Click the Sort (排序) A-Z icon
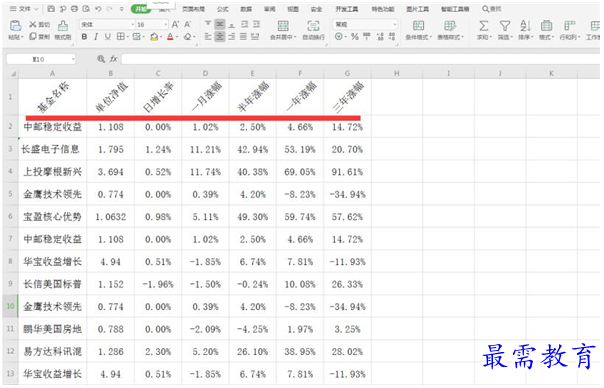This screenshot has height=388, width=604. [x=525, y=26]
